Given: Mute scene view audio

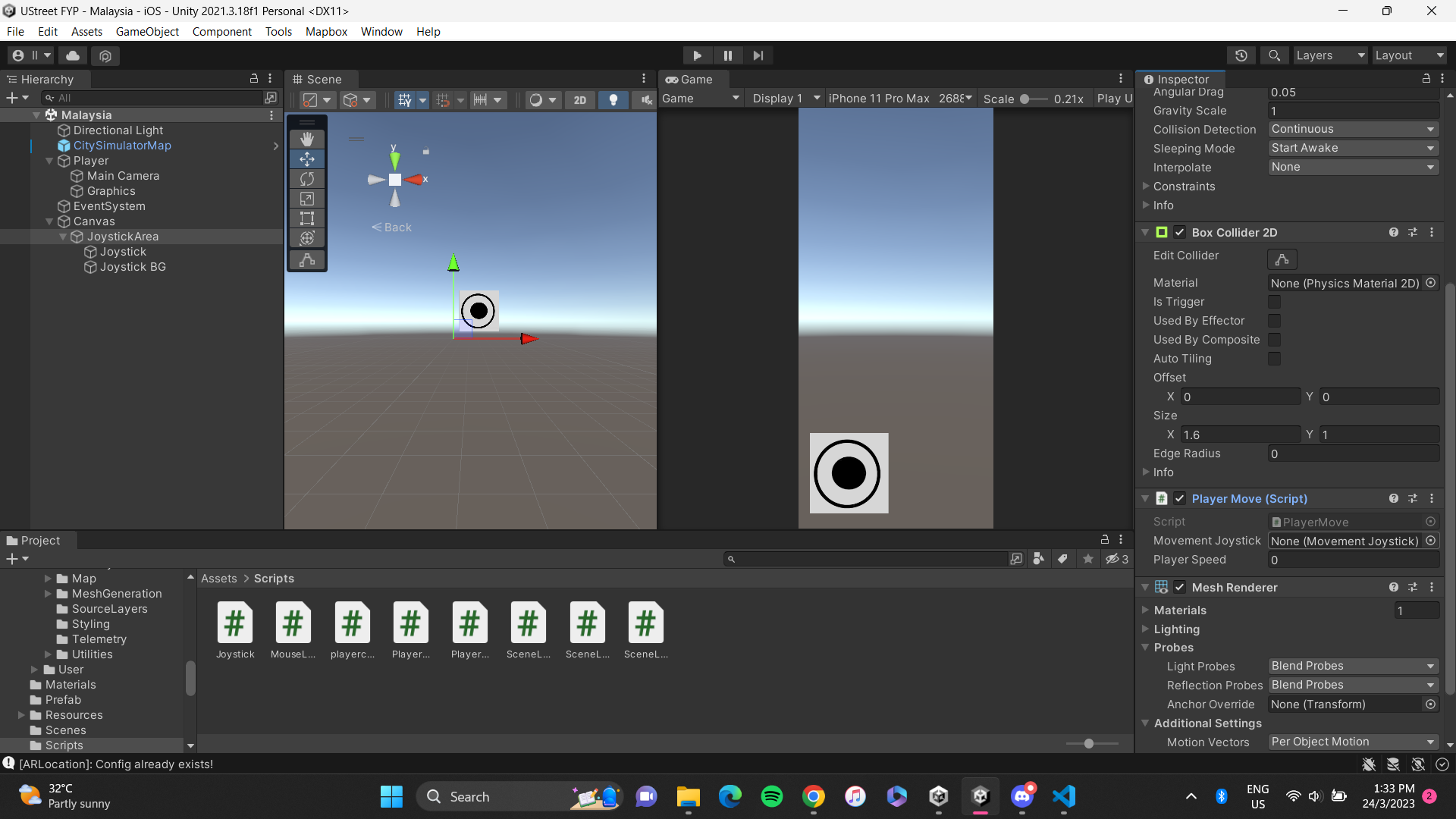Looking at the screenshot, I should coord(645,99).
